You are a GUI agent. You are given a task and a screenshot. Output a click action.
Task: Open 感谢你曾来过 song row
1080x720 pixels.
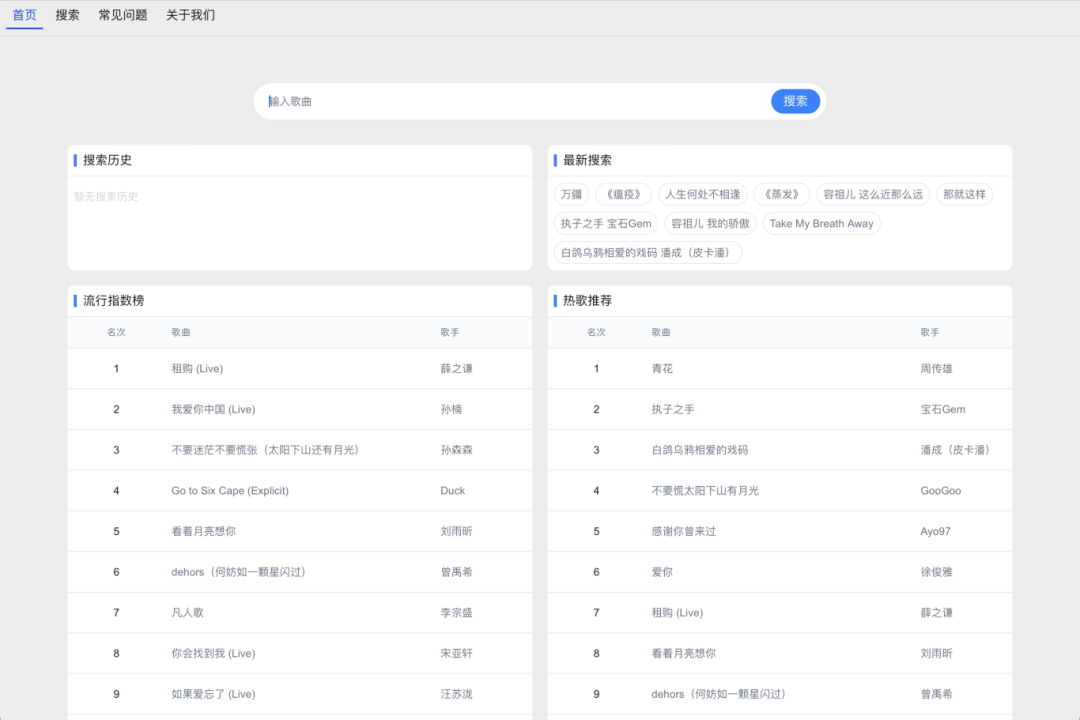click(780, 531)
